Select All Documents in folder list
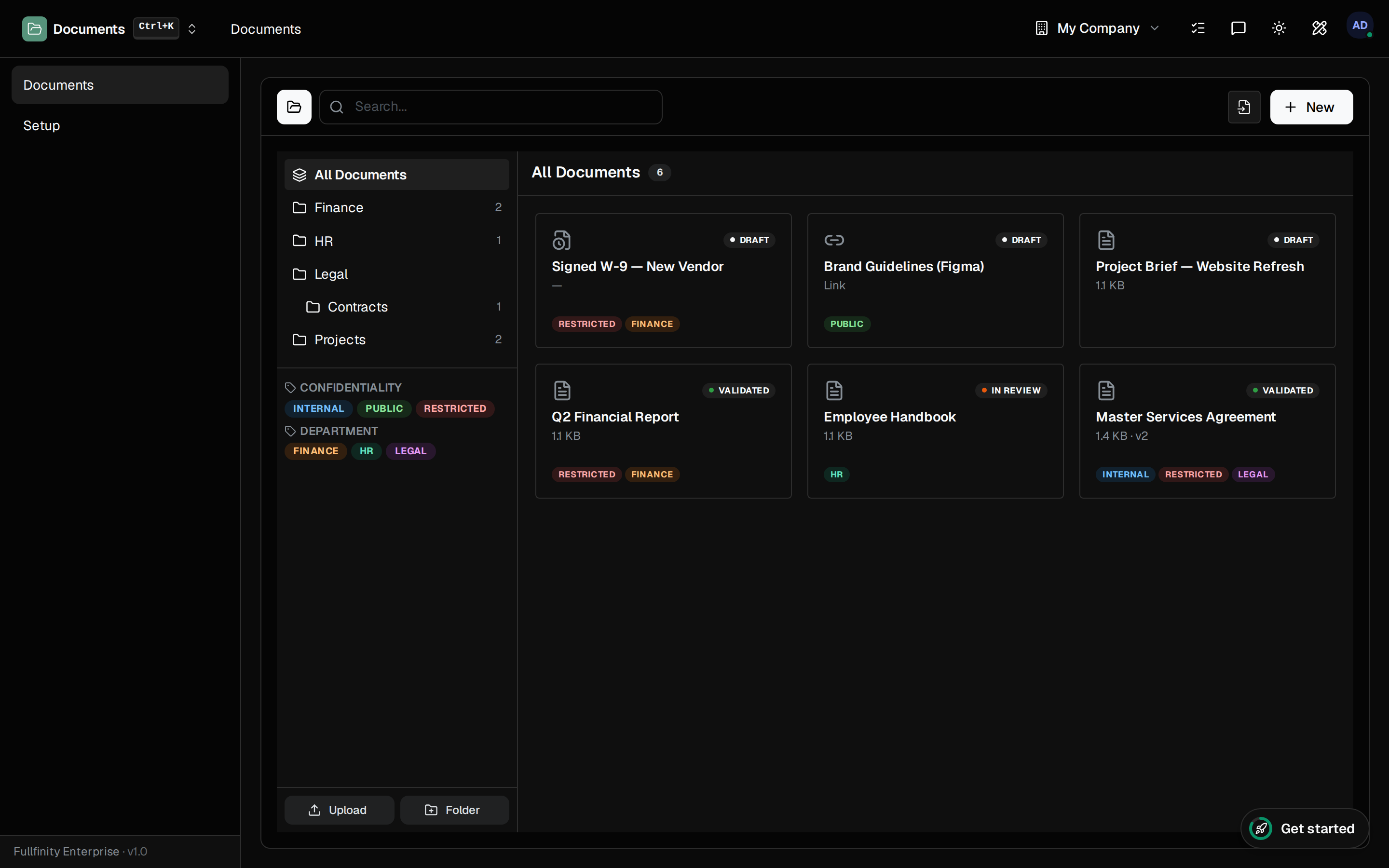This screenshot has width=1389, height=868. point(396,175)
